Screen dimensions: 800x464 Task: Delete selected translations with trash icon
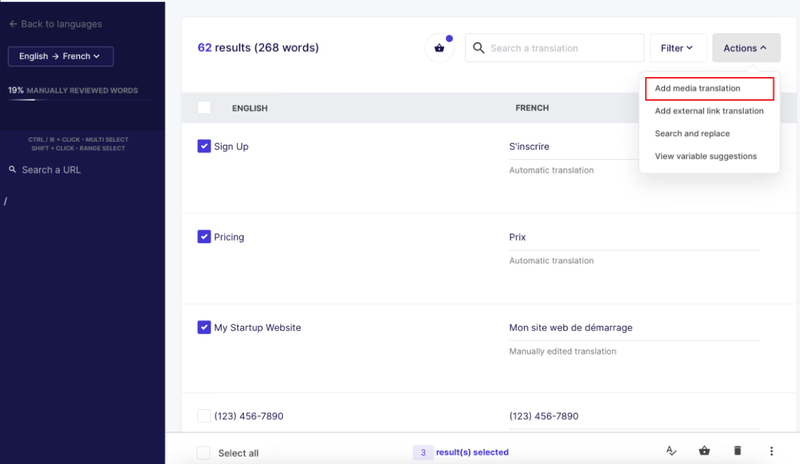click(x=737, y=451)
